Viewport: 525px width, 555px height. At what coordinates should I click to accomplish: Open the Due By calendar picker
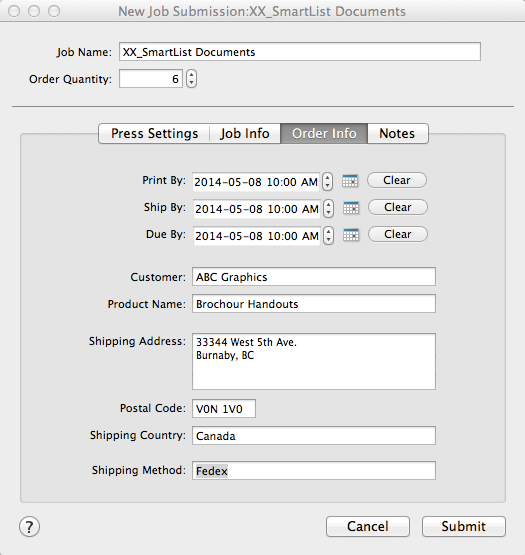[351, 235]
